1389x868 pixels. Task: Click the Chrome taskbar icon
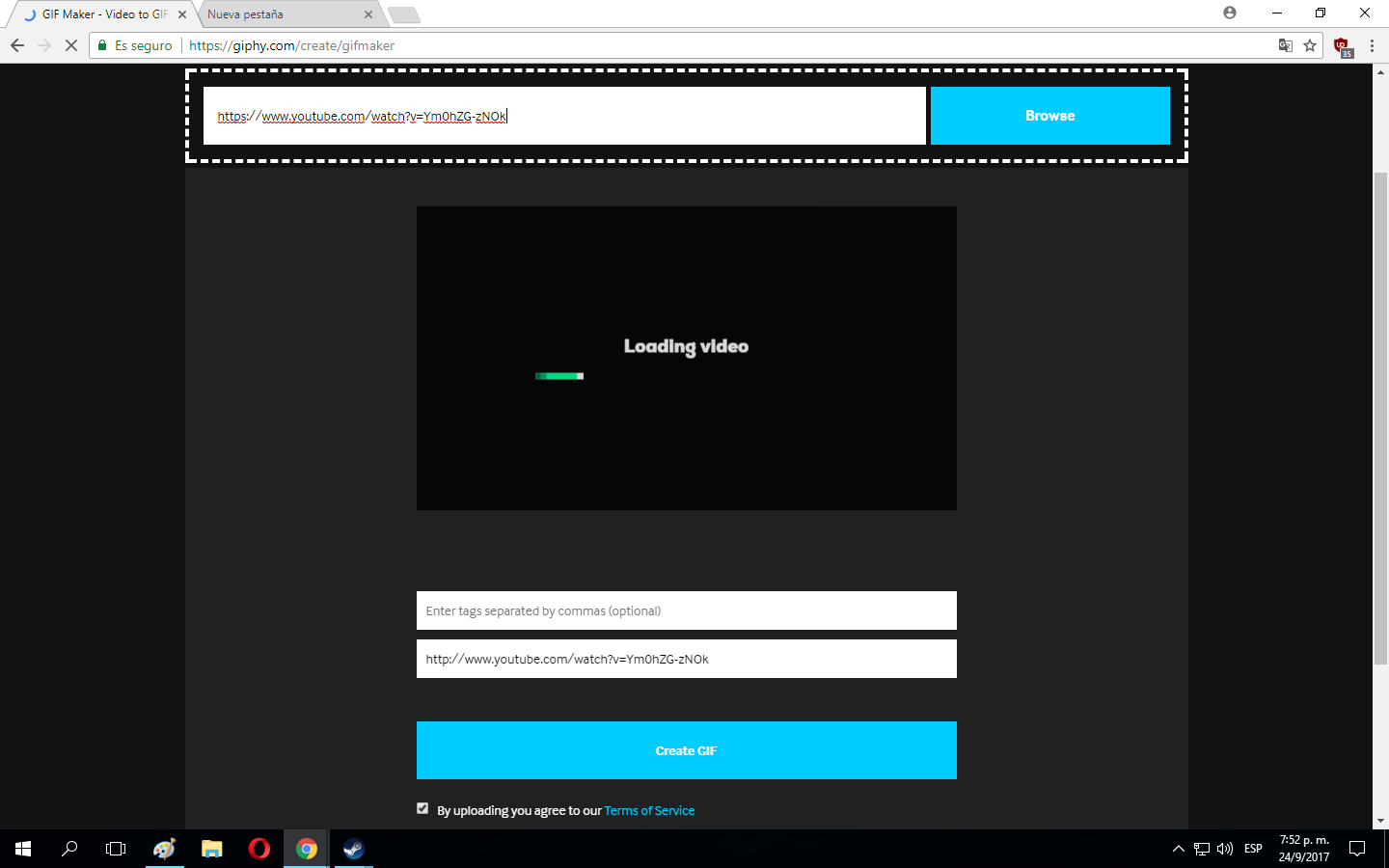click(307, 849)
